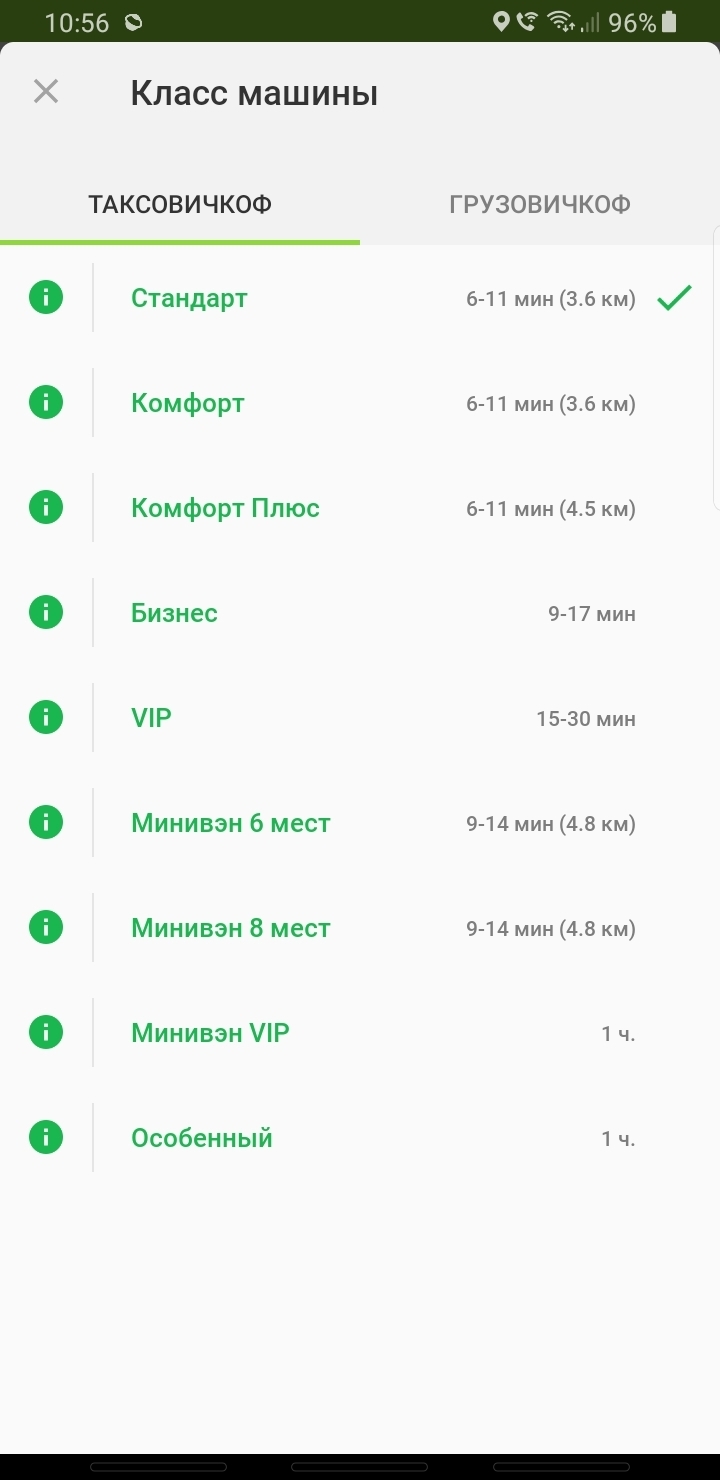Tap the info icon for Минивэн VIP
Viewport: 720px width, 1480px height.
[46, 1033]
